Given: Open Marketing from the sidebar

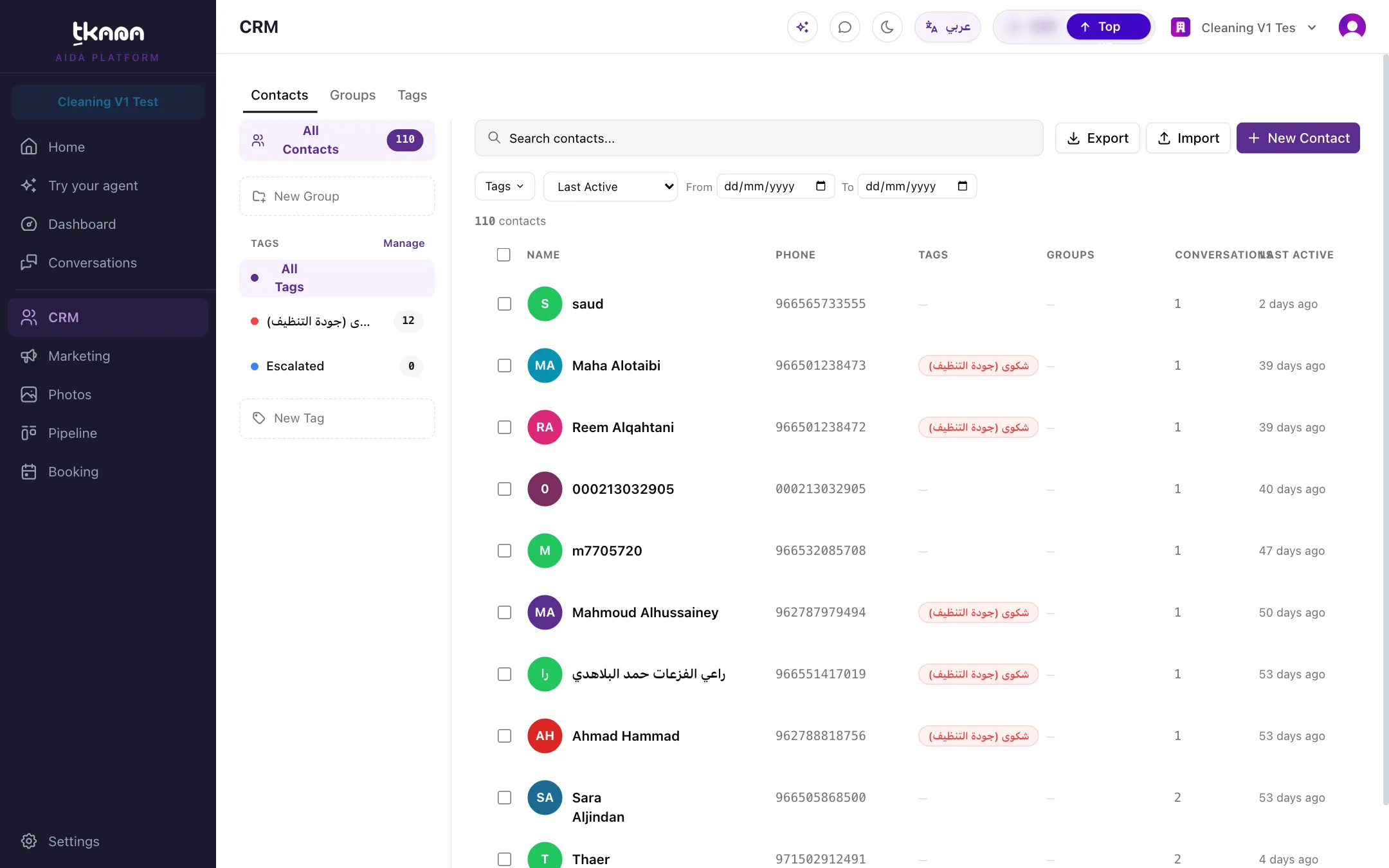Looking at the screenshot, I should pyautogui.click(x=108, y=356).
